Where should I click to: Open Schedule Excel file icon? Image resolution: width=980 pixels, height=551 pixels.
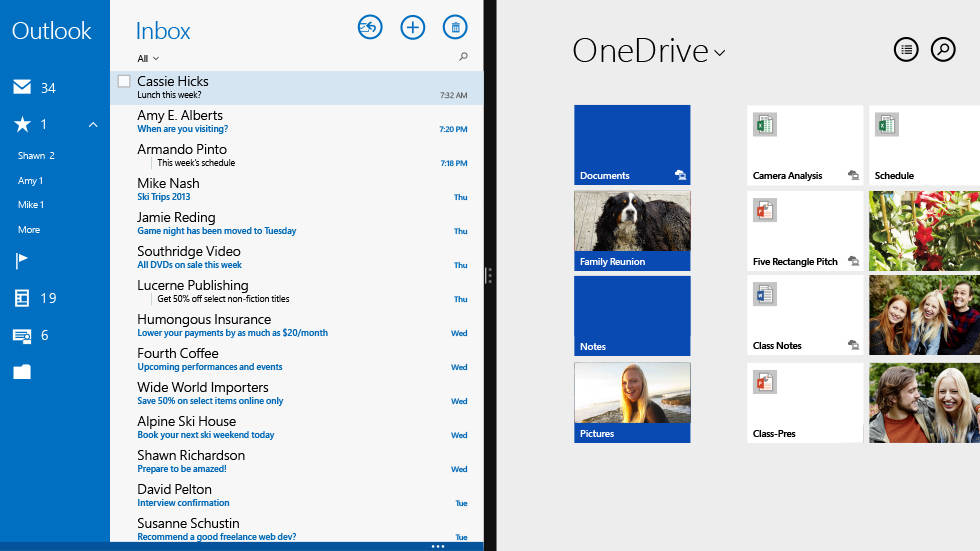tap(886, 125)
